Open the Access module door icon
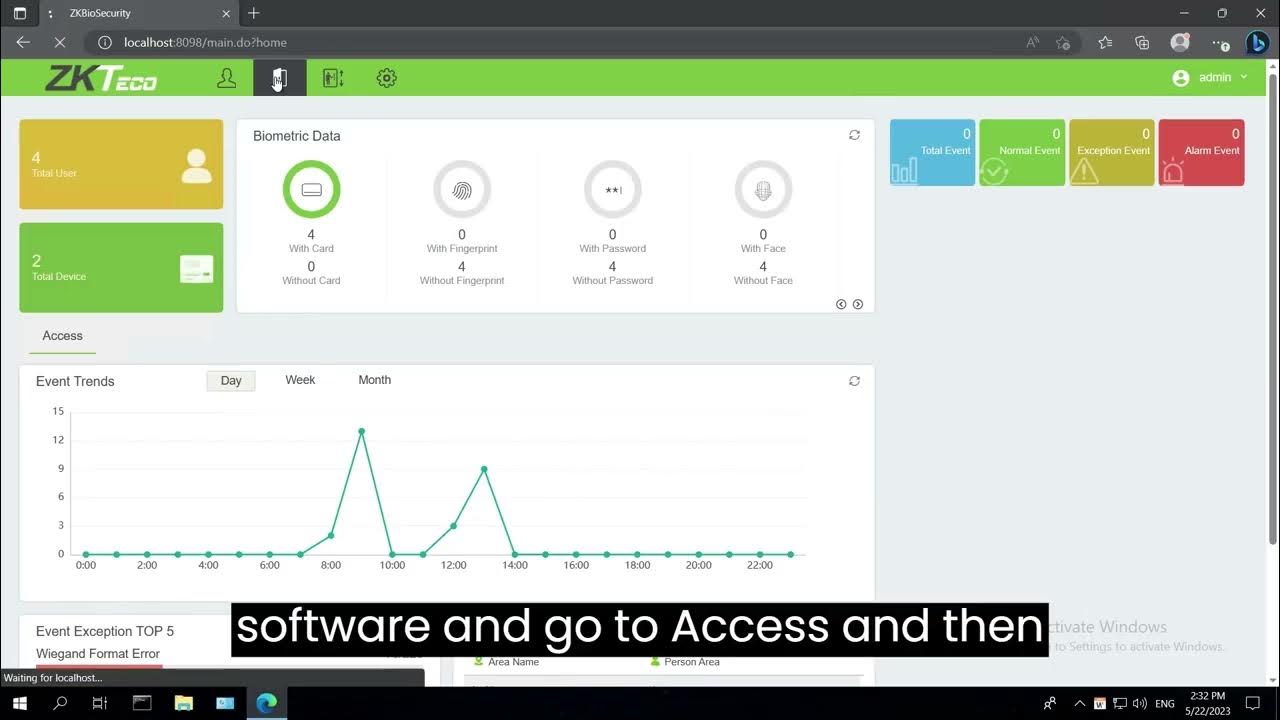This screenshot has height=720, width=1280. pos(280,78)
